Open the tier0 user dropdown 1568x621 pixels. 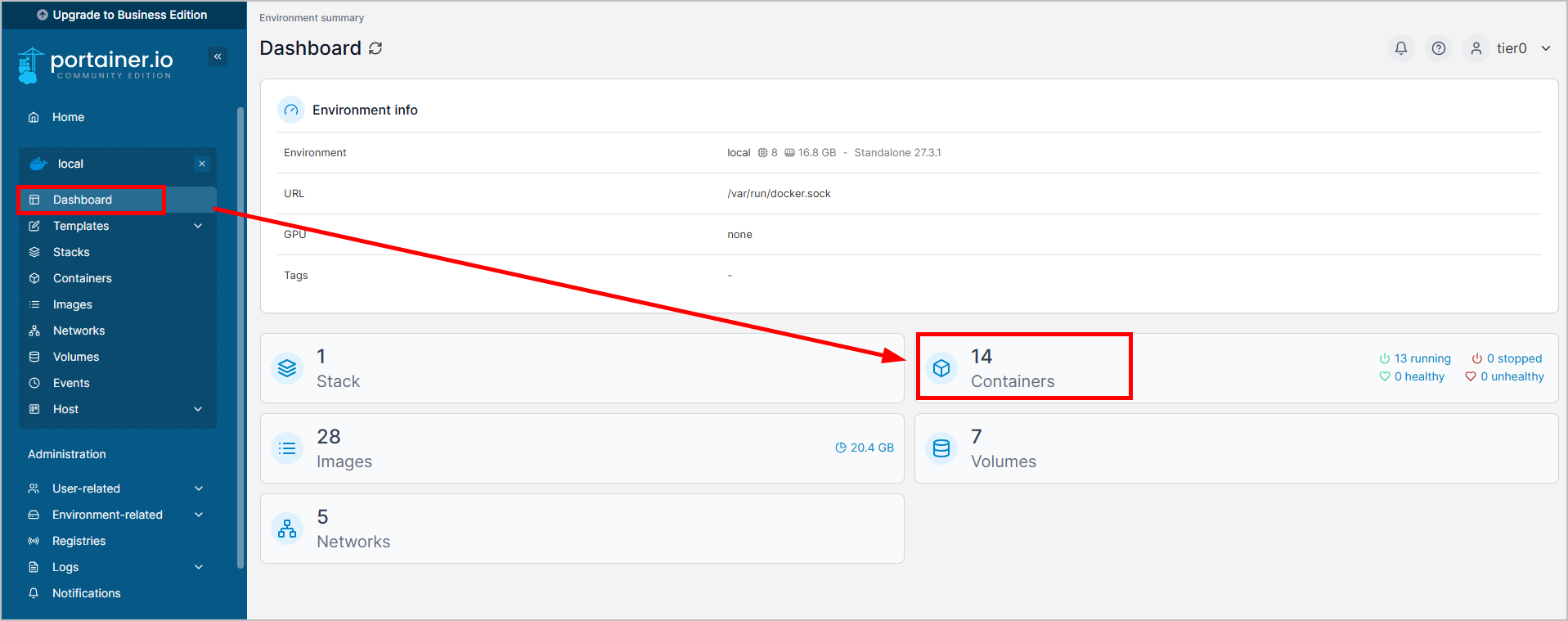[1511, 48]
